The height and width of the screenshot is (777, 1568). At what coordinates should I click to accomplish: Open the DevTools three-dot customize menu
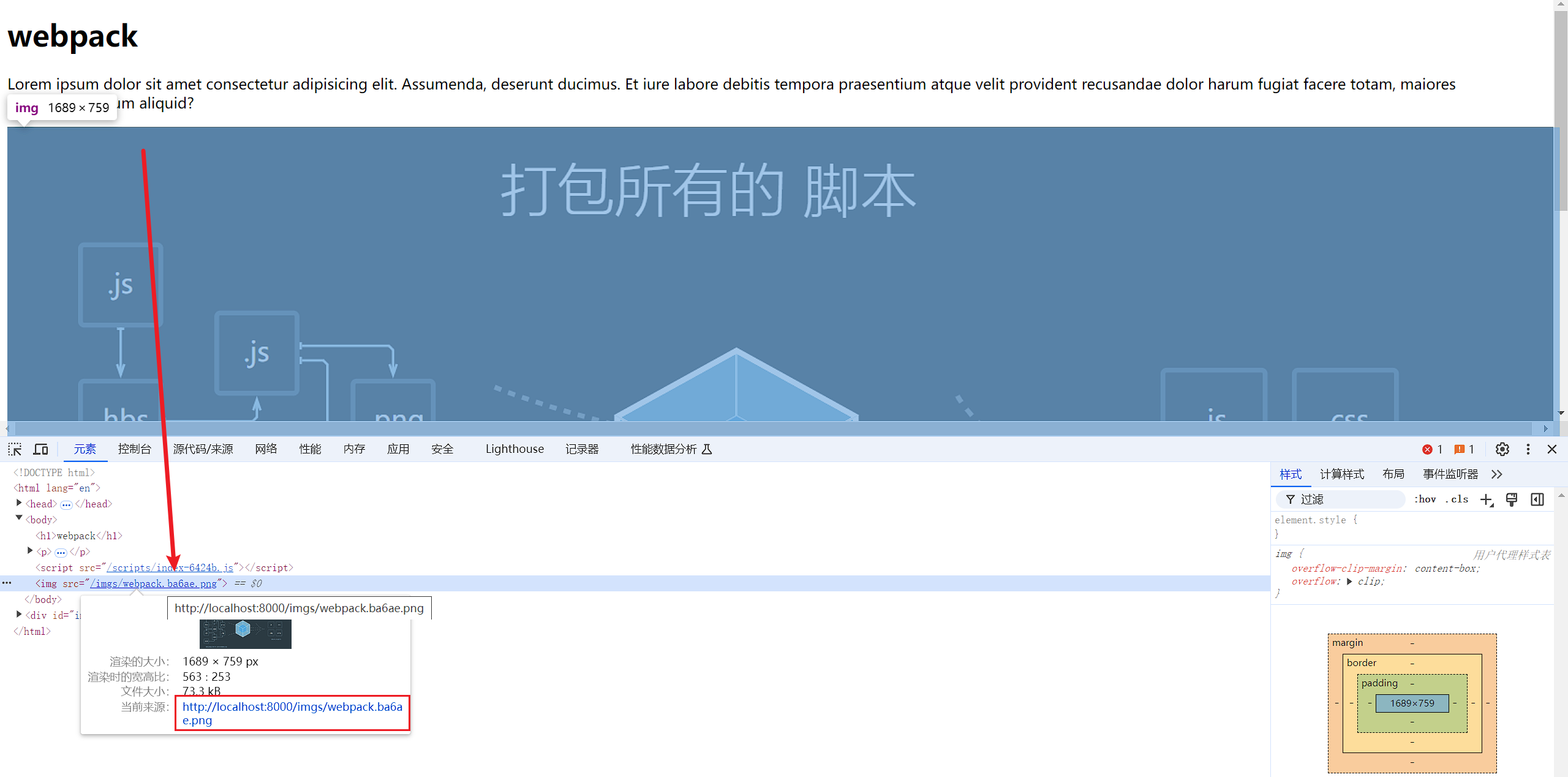click(1528, 449)
